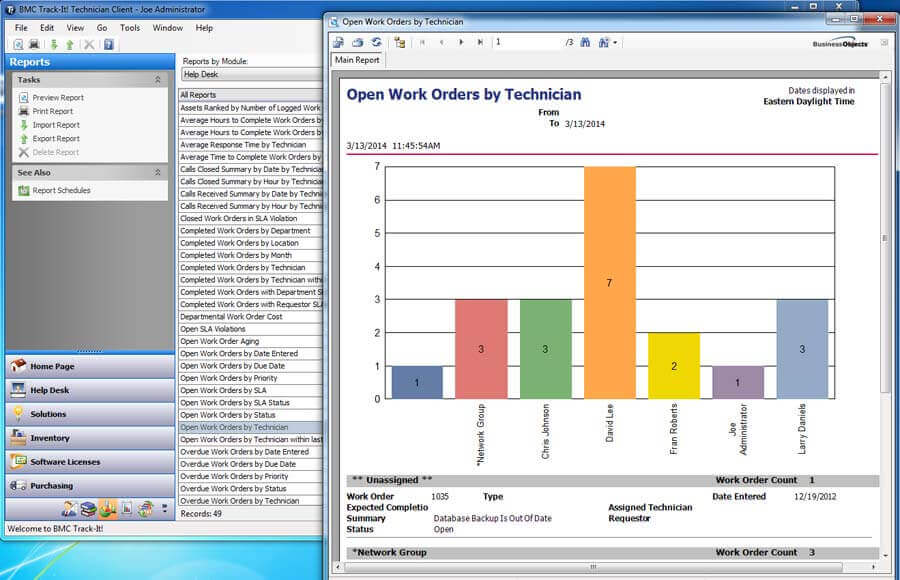
Task: Select Open Work Orders by Priority report
Action: pyautogui.click(x=251, y=378)
